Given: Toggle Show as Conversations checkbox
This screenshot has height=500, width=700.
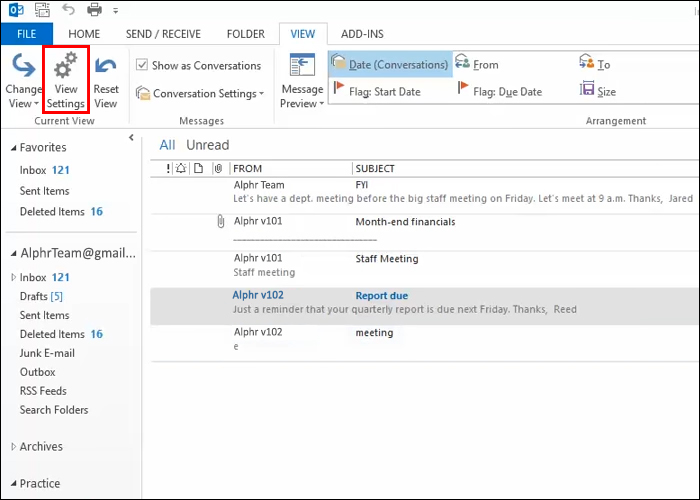Looking at the screenshot, I should tap(143, 66).
